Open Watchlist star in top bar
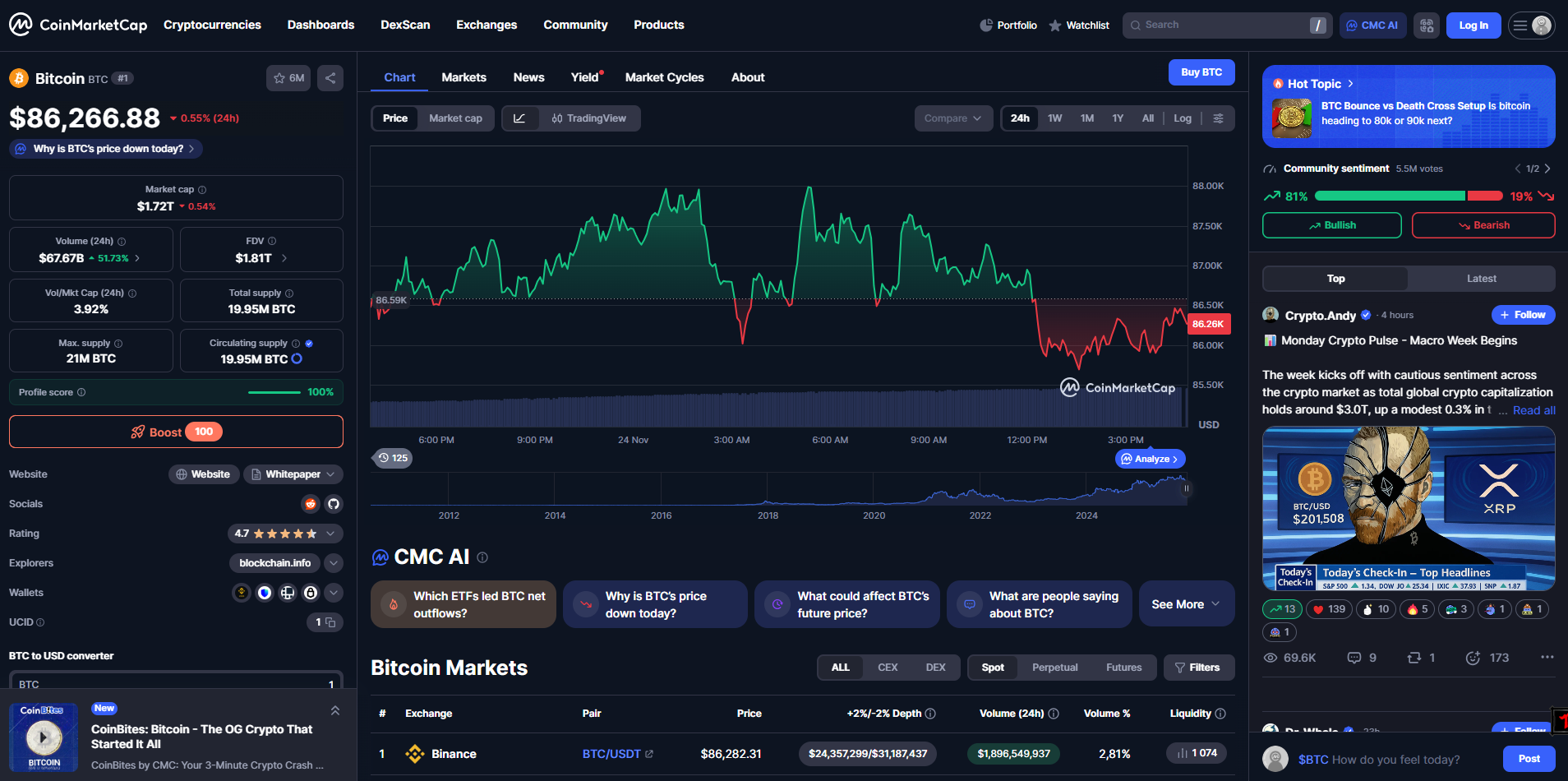 1079,25
